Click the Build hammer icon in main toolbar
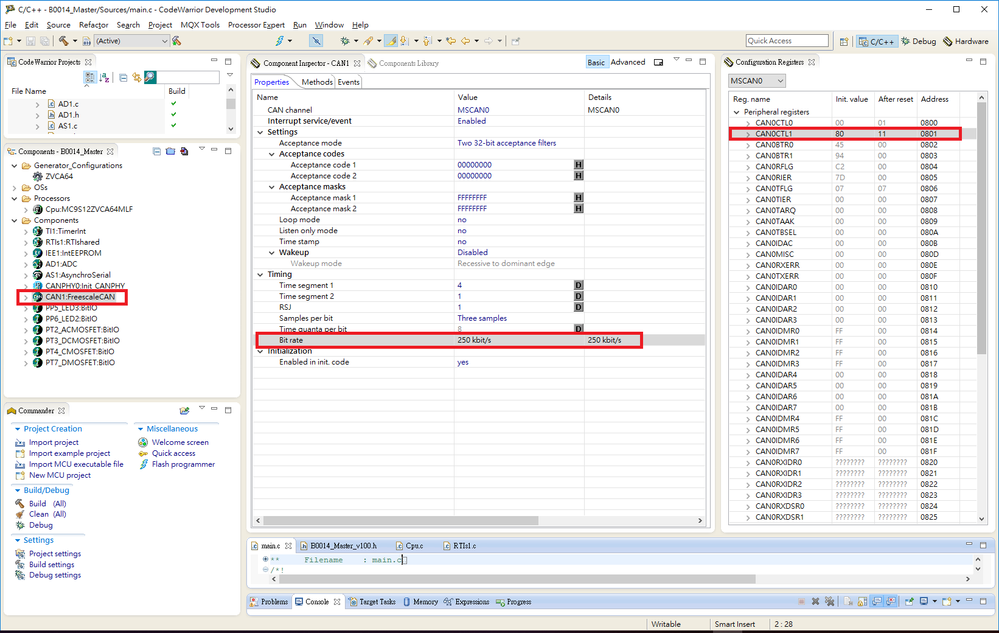This screenshot has width=999, height=633. click(x=63, y=41)
